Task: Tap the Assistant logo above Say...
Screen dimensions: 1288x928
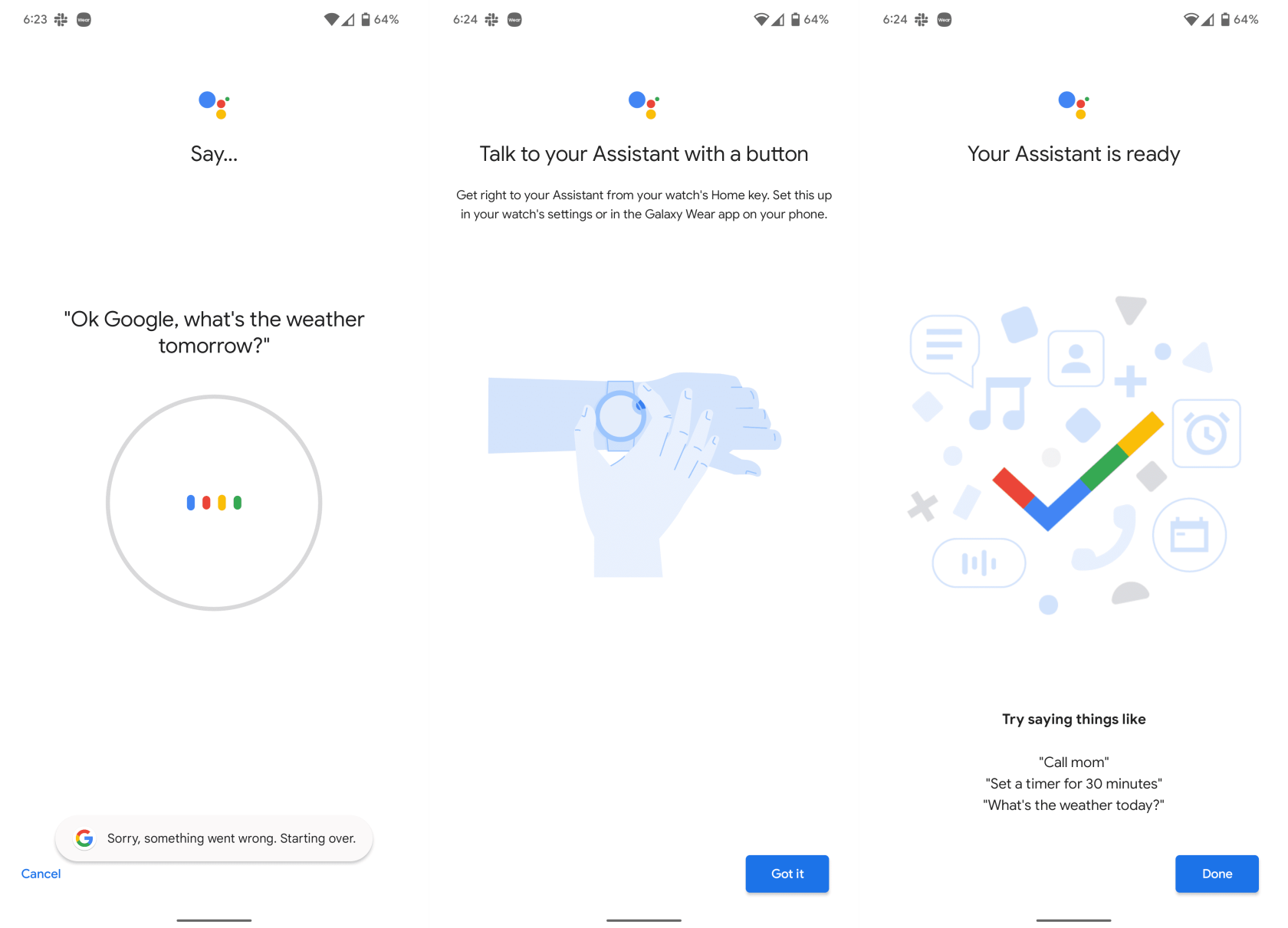Action: coord(214,105)
